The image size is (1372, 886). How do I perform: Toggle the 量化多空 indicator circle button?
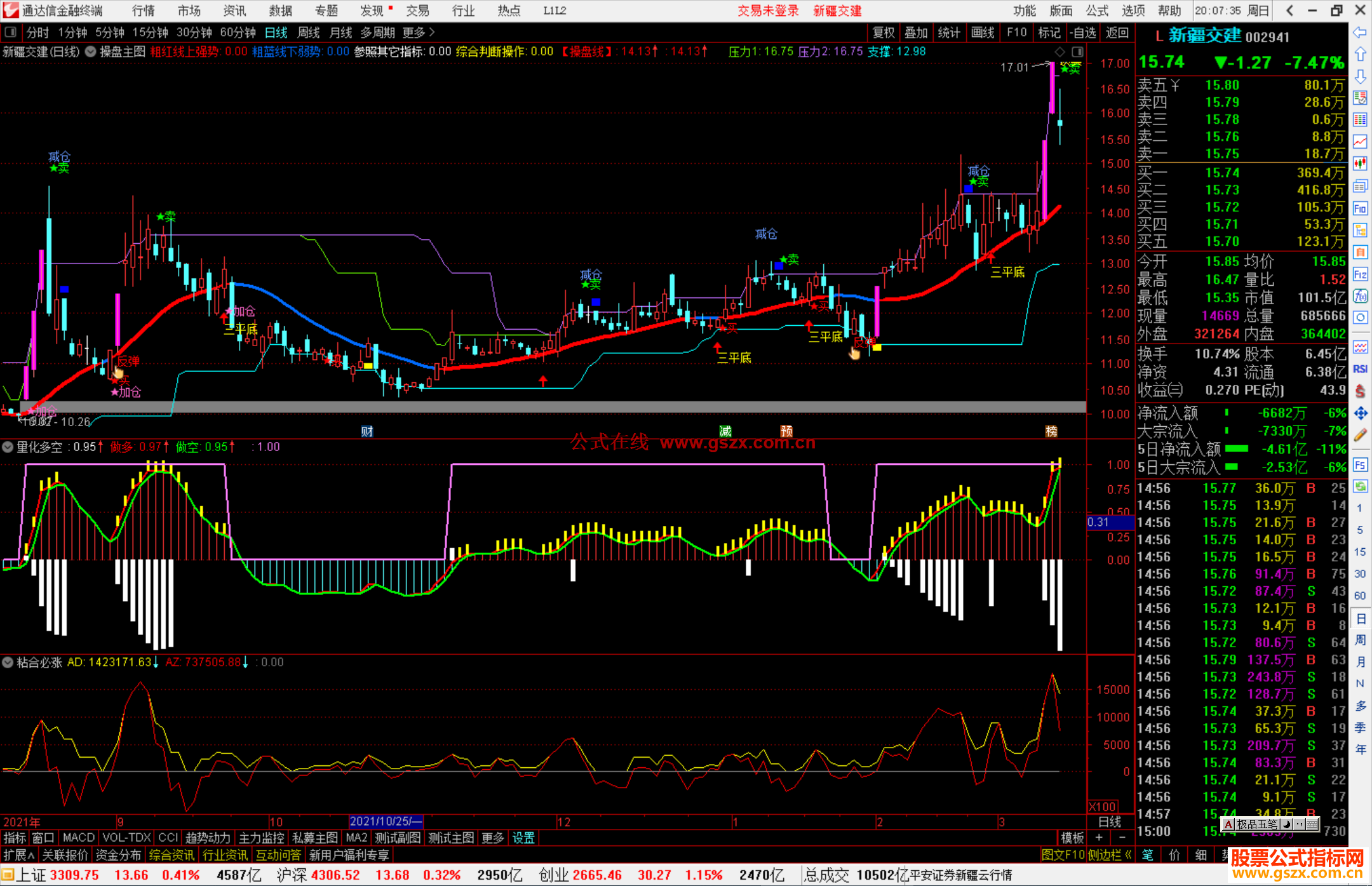(x=8, y=447)
